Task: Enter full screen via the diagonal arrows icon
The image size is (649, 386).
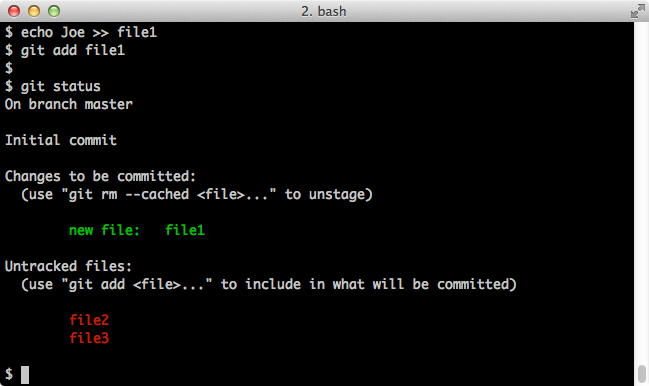Action: 637,11
